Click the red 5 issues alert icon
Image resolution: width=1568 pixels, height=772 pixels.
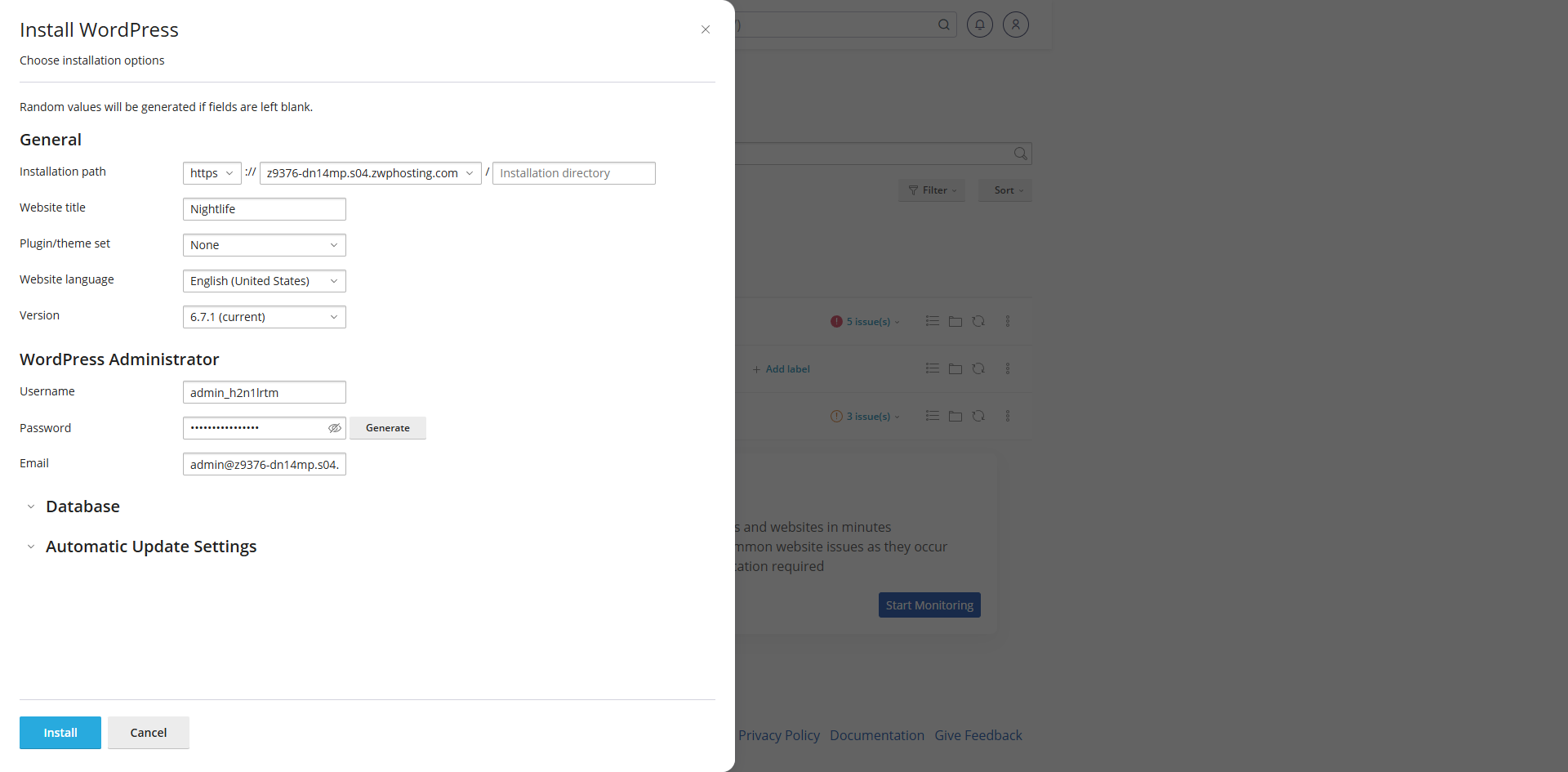(836, 322)
